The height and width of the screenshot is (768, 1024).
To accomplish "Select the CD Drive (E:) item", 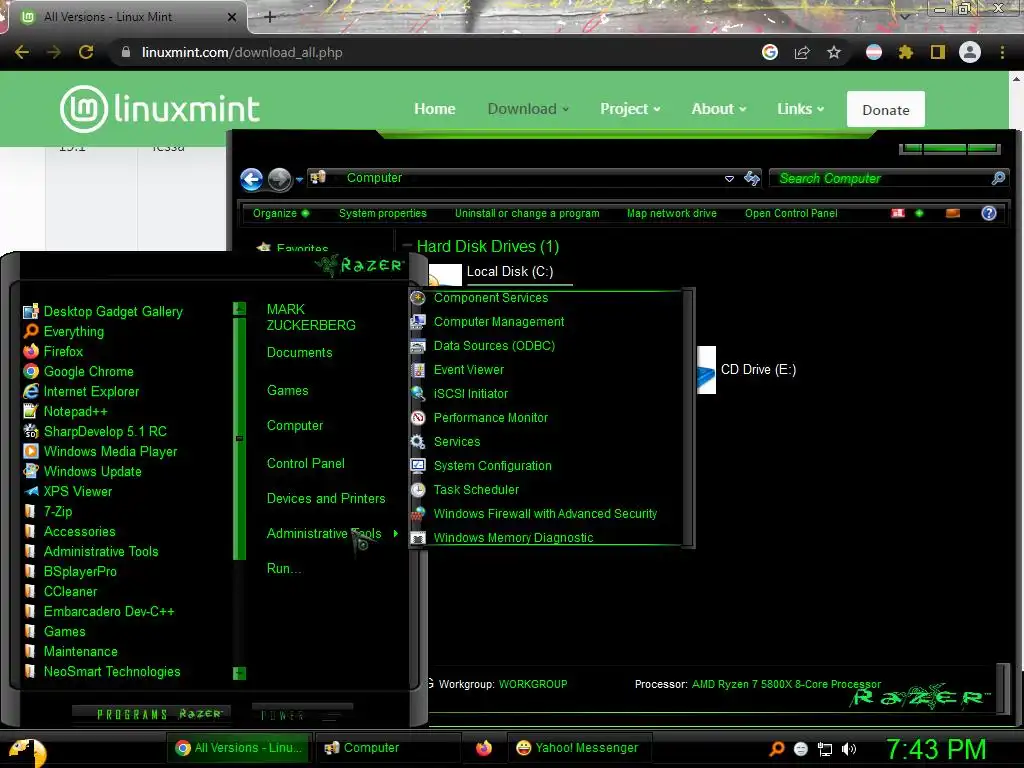I will 747,370.
